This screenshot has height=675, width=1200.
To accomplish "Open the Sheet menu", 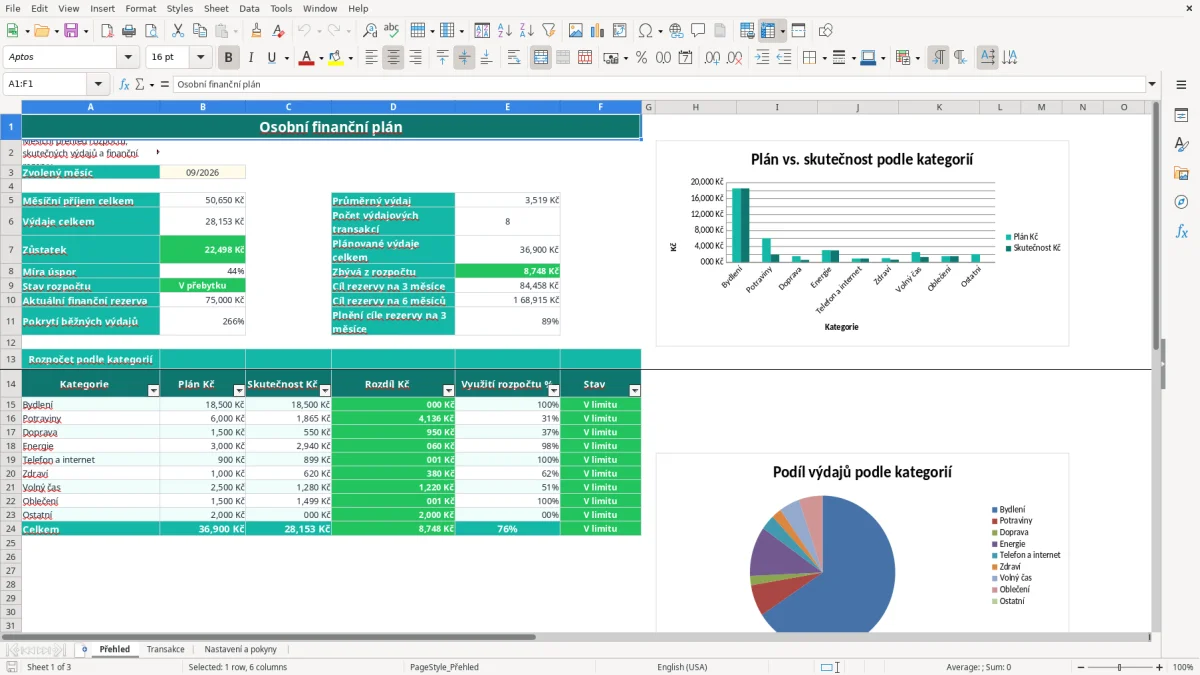I will coord(216,8).
